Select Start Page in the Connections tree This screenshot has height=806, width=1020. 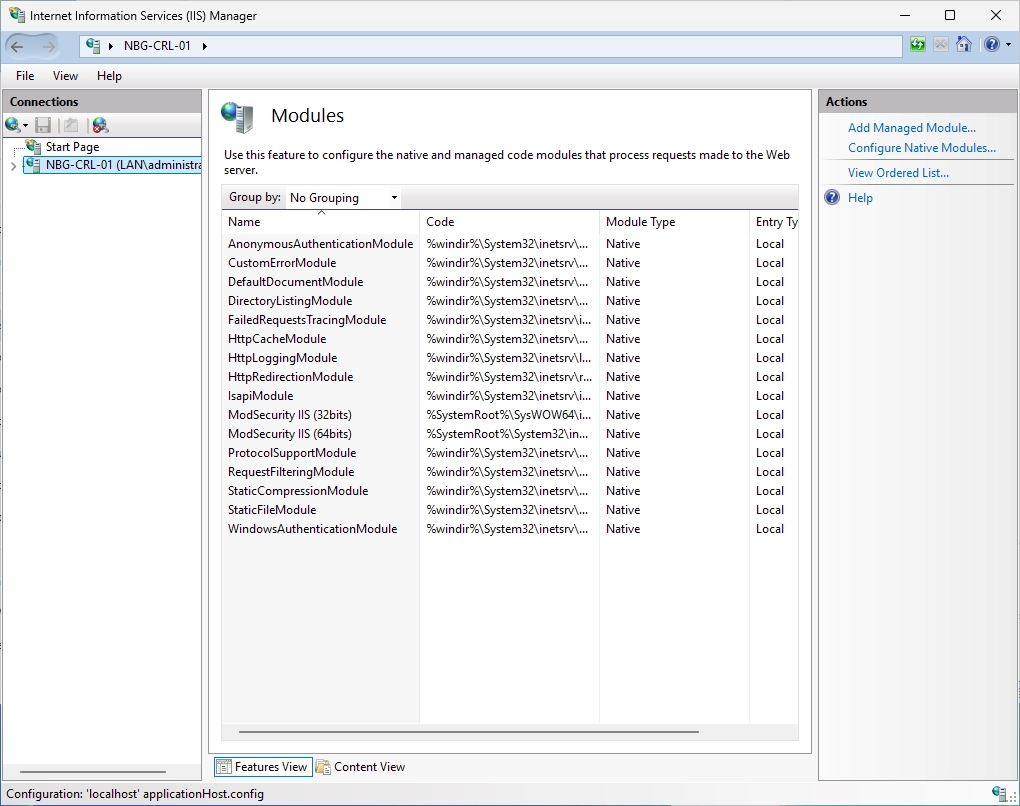72,147
